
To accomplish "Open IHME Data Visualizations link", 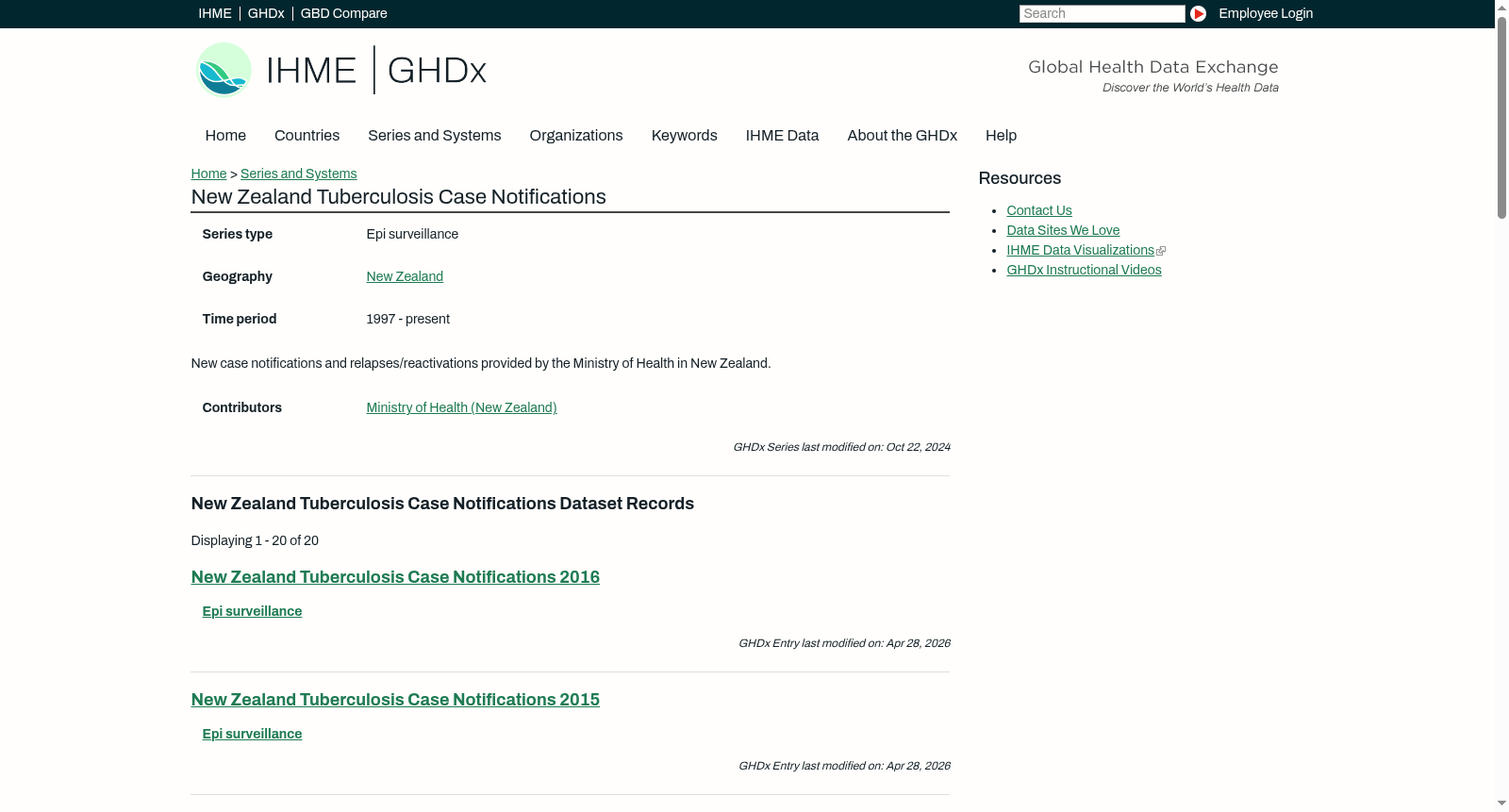I will 1080,250.
